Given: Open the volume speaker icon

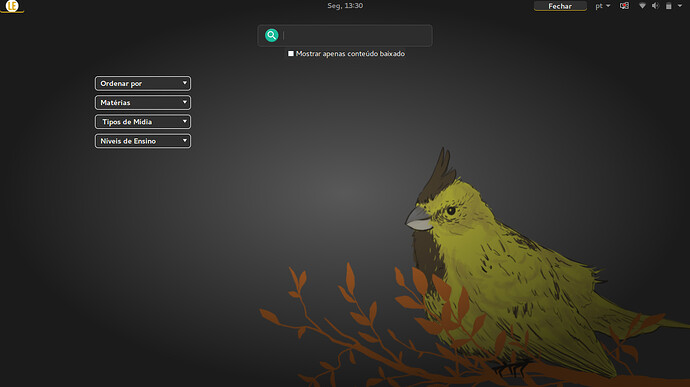Looking at the screenshot, I should (x=656, y=6).
